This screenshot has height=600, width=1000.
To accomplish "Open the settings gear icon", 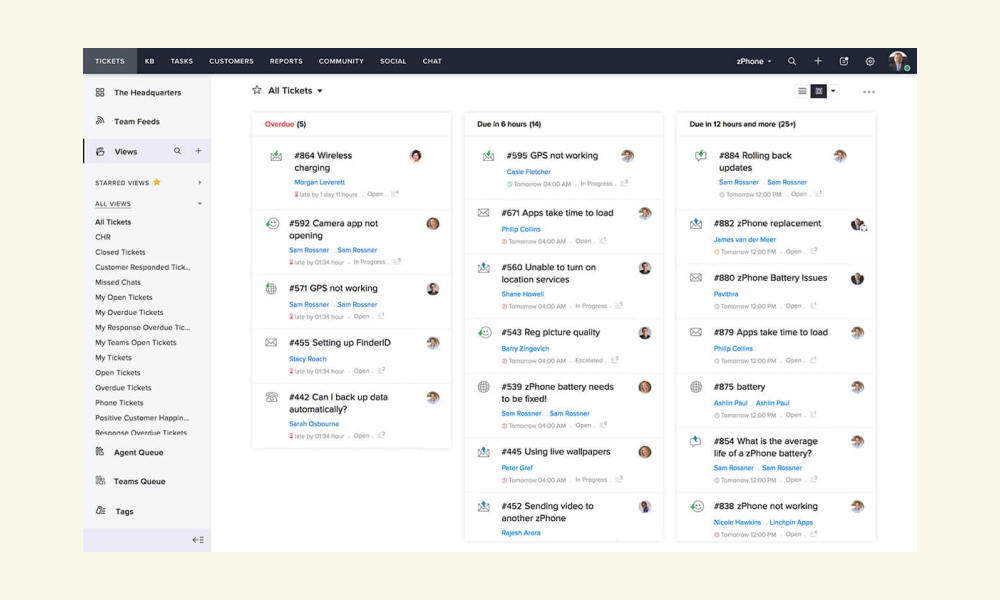I will click(x=870, y=61).
